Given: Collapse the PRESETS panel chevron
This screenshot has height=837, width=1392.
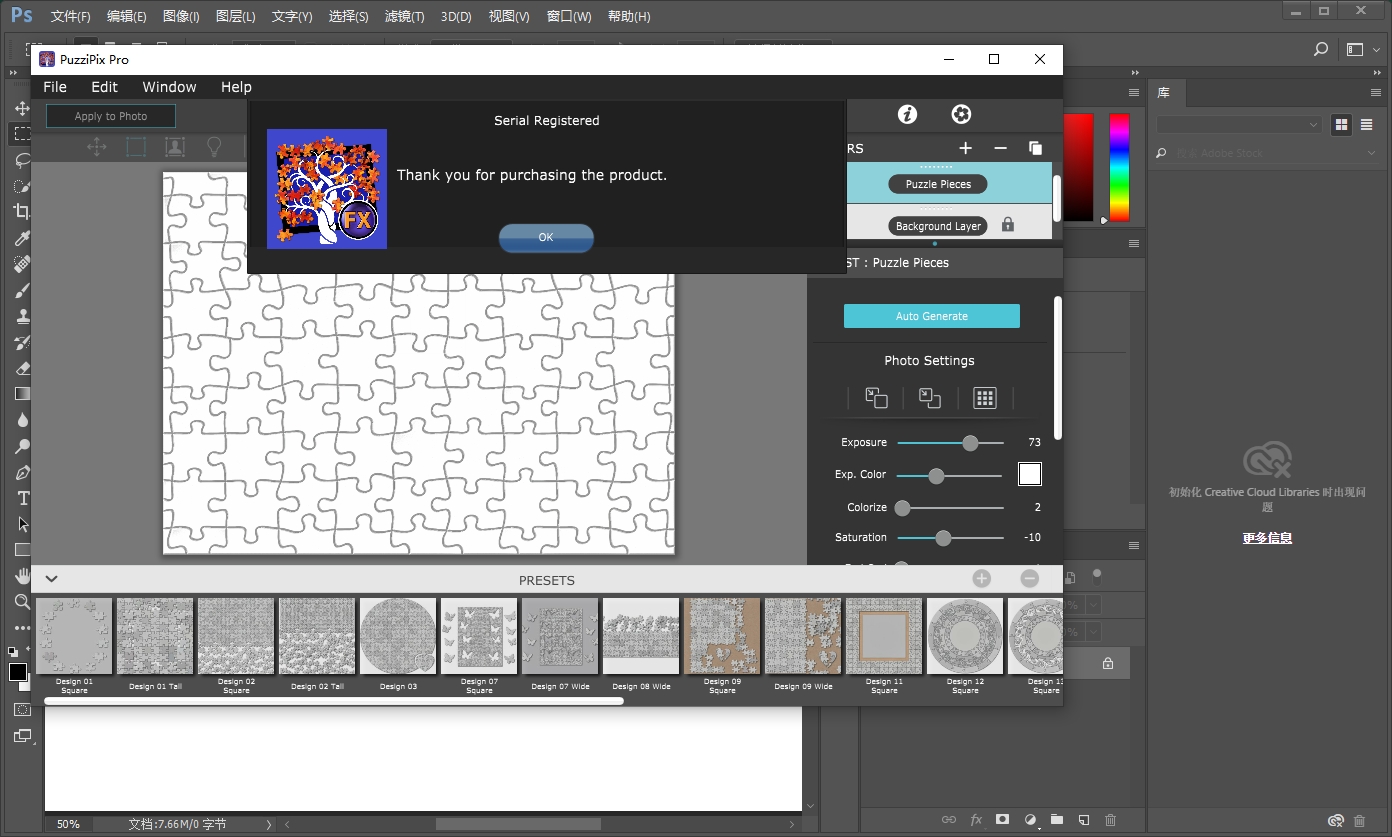Looking at the screenshot, I should 52,579.
